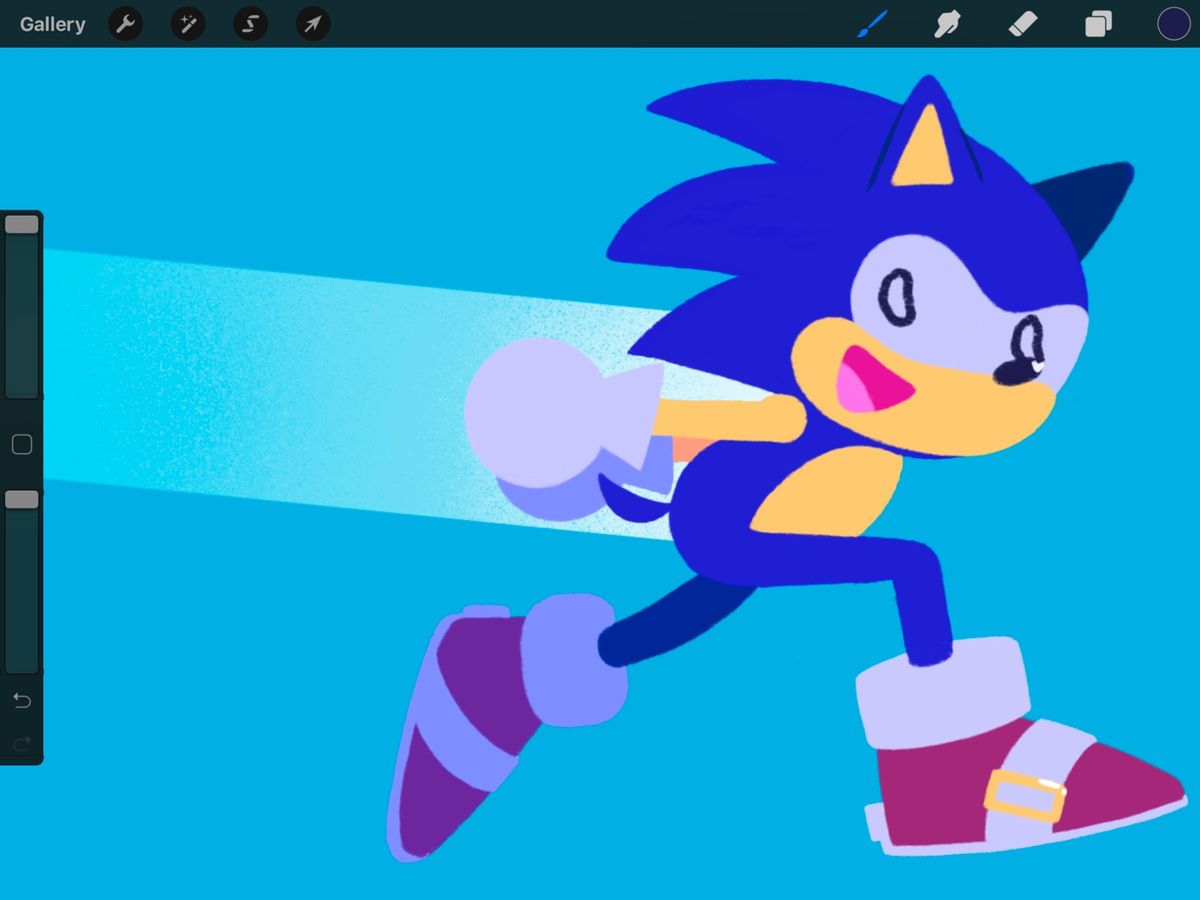Select the Eraser tool
This screenshot has height=900, width=1200.
pyautogui.click(x=1023, y=24)
